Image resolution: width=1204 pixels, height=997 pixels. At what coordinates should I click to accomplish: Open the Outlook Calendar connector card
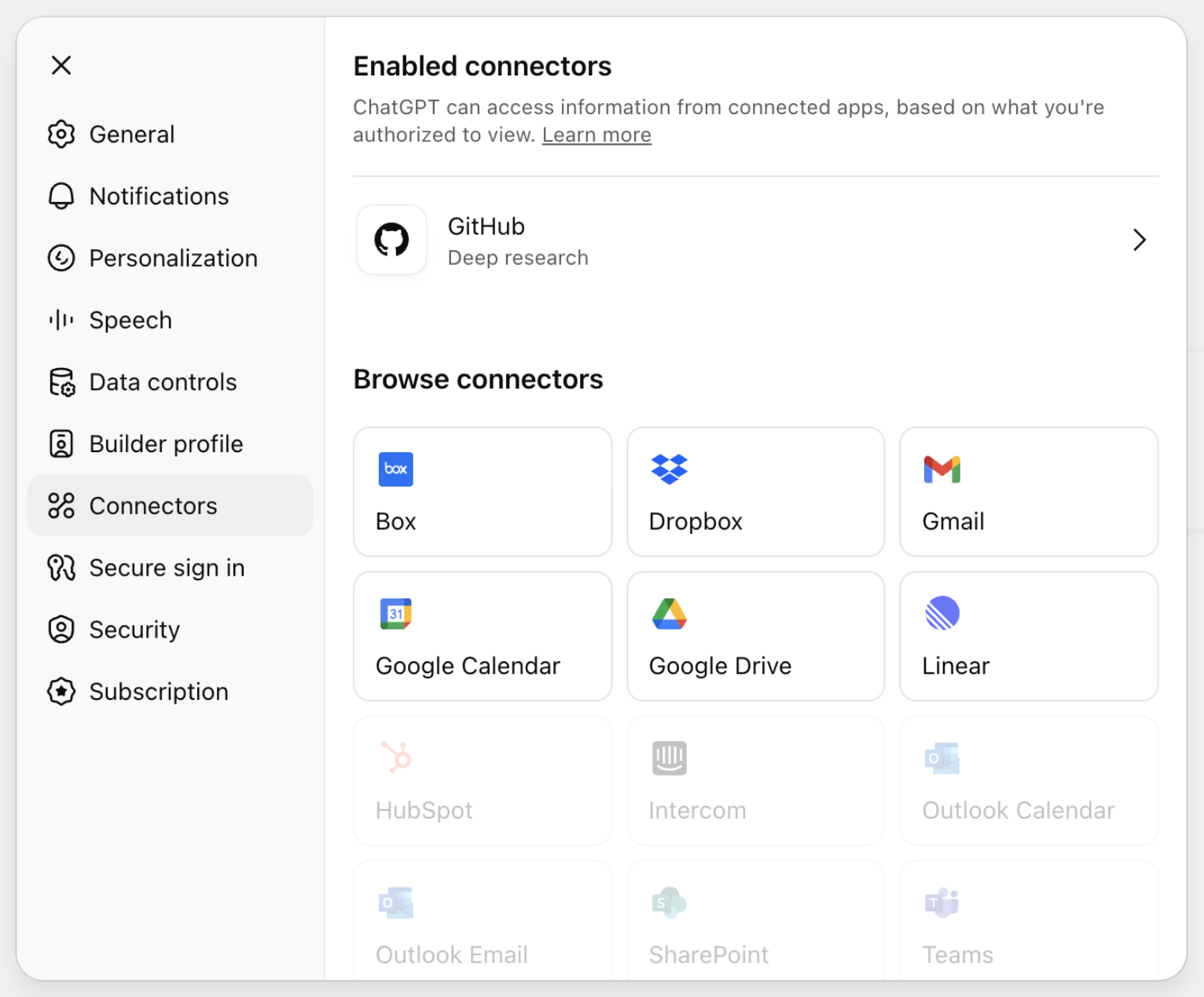(x=1028, y=781)
